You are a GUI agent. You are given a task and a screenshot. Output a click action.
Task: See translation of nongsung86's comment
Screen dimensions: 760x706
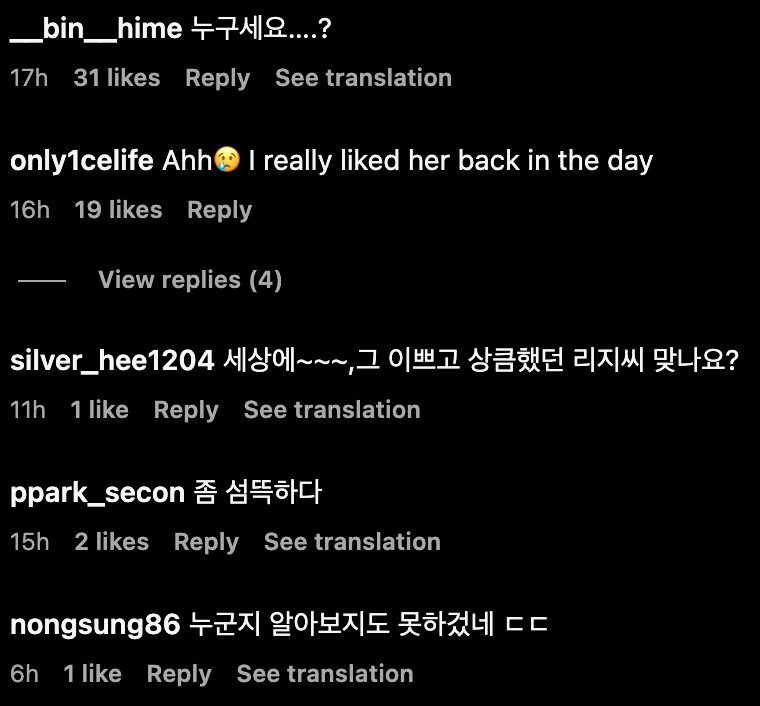325,674
